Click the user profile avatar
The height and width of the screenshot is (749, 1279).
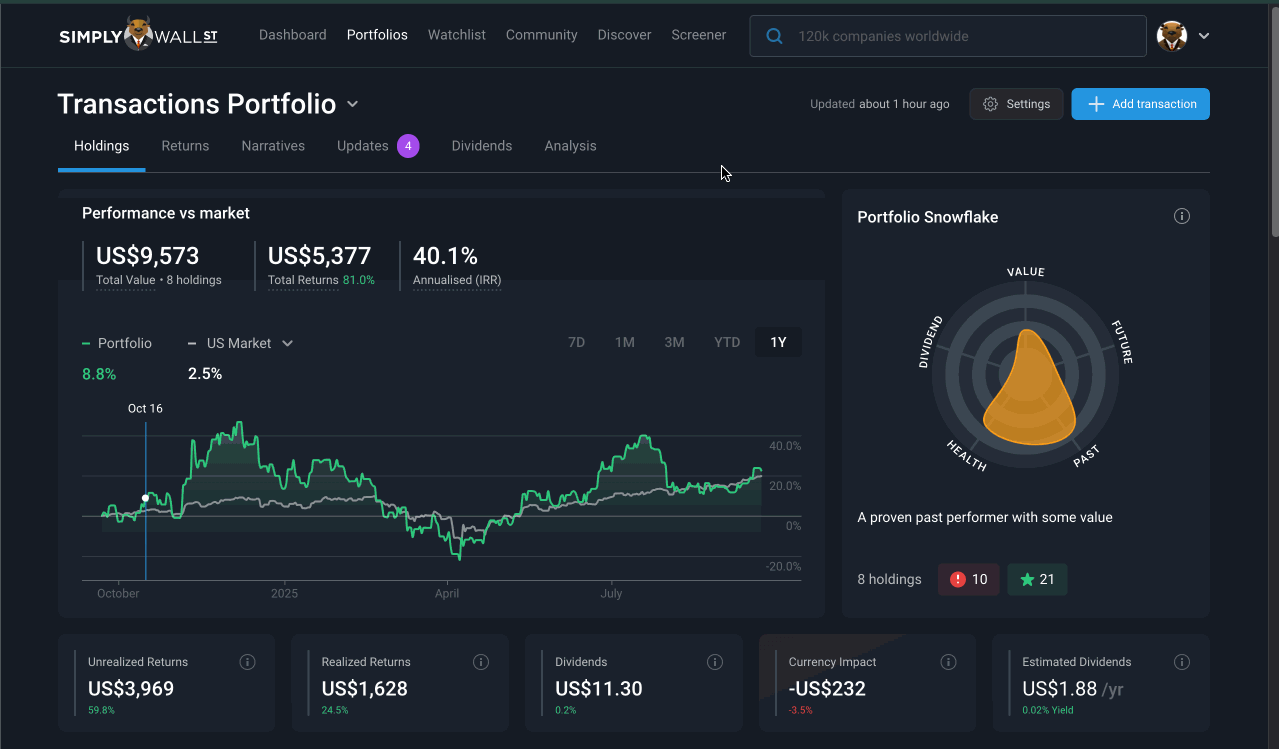coord(1171,36)
